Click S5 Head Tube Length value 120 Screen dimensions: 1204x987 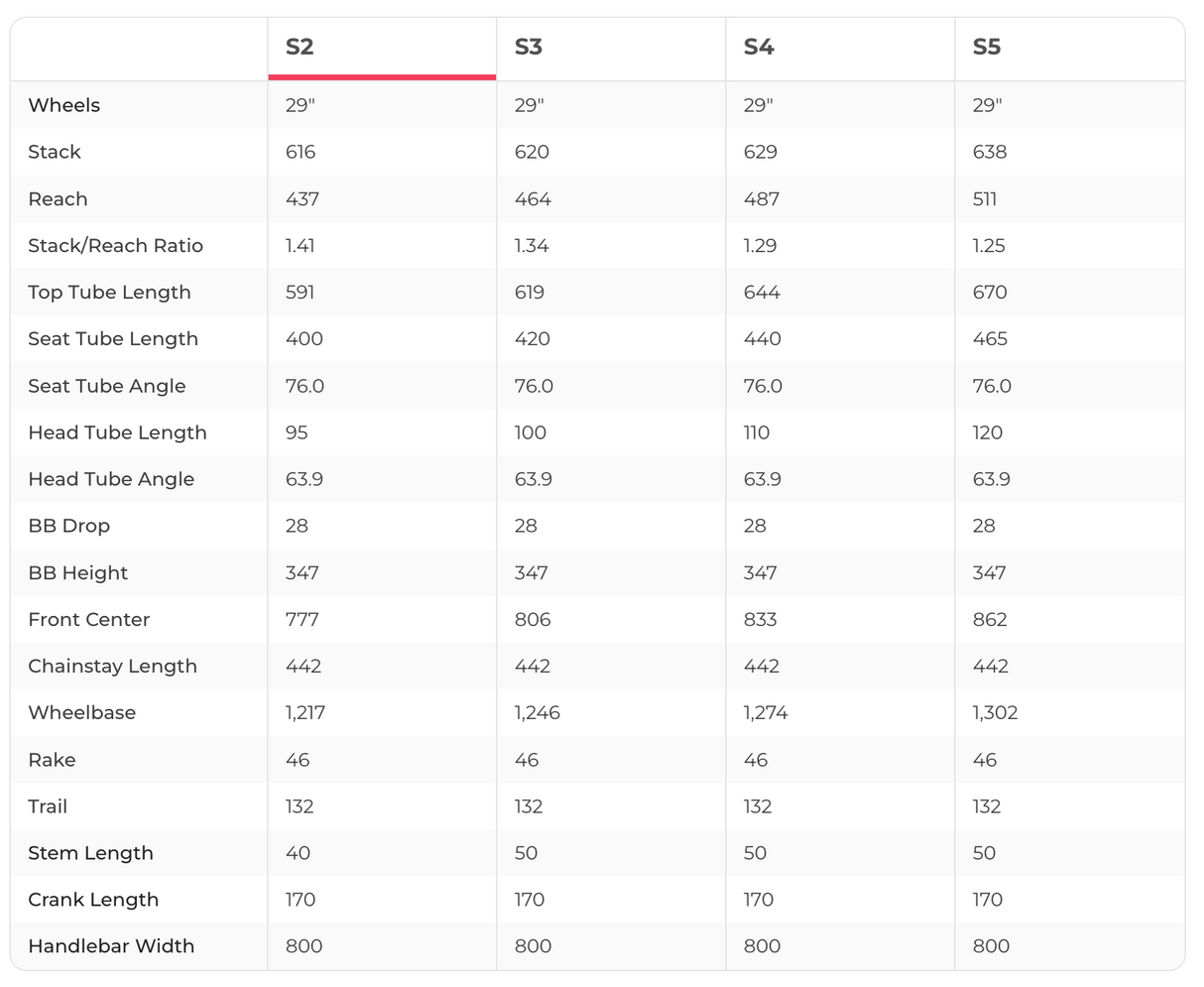988,432
